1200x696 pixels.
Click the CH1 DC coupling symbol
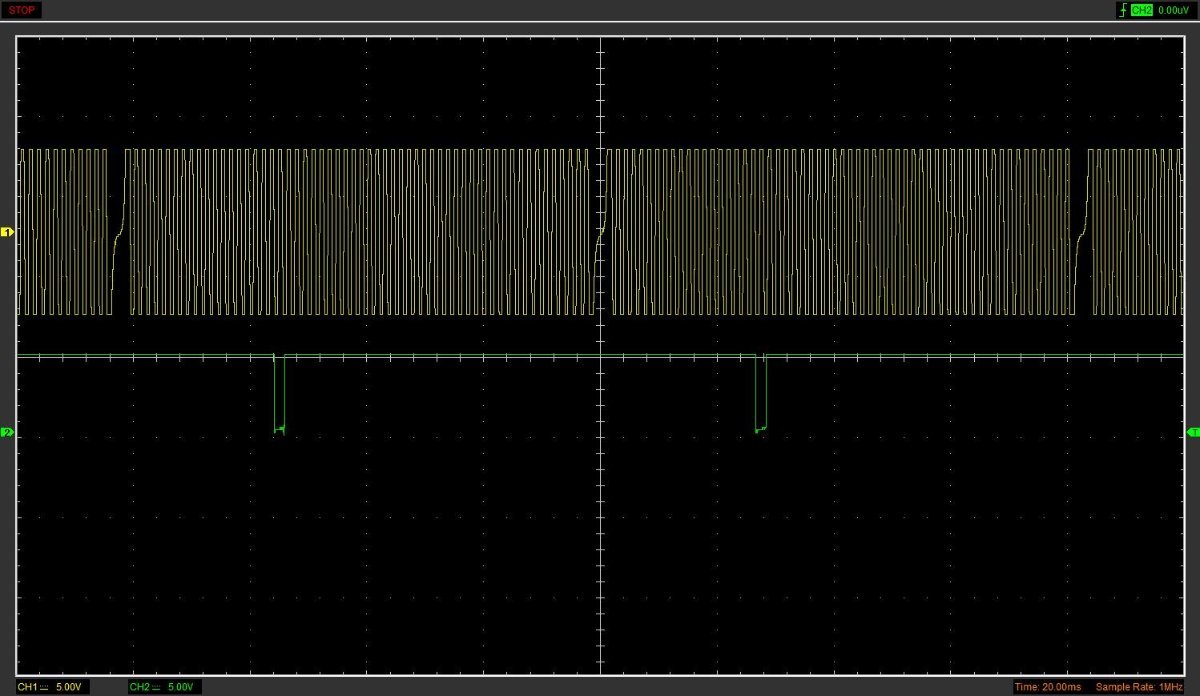coord(46,687)
